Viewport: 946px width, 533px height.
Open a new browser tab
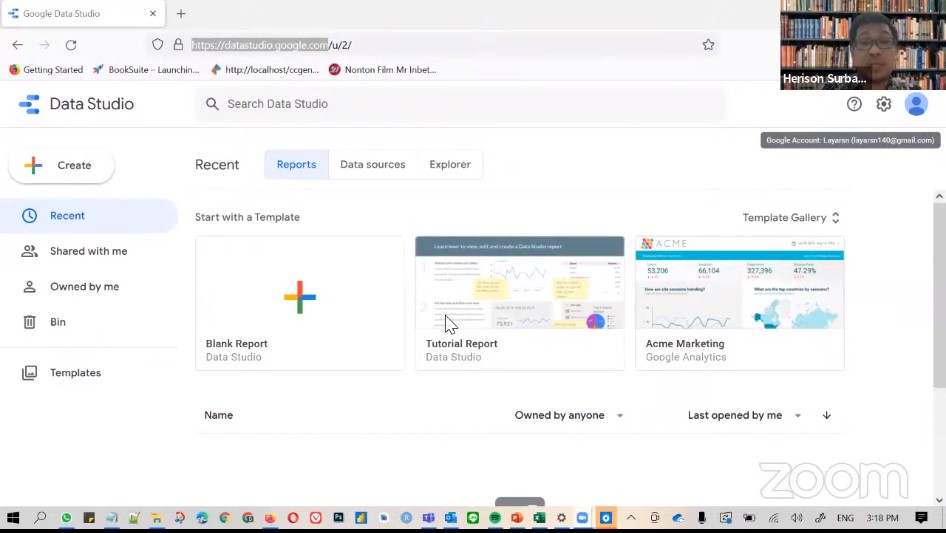(x=181, y=13)
